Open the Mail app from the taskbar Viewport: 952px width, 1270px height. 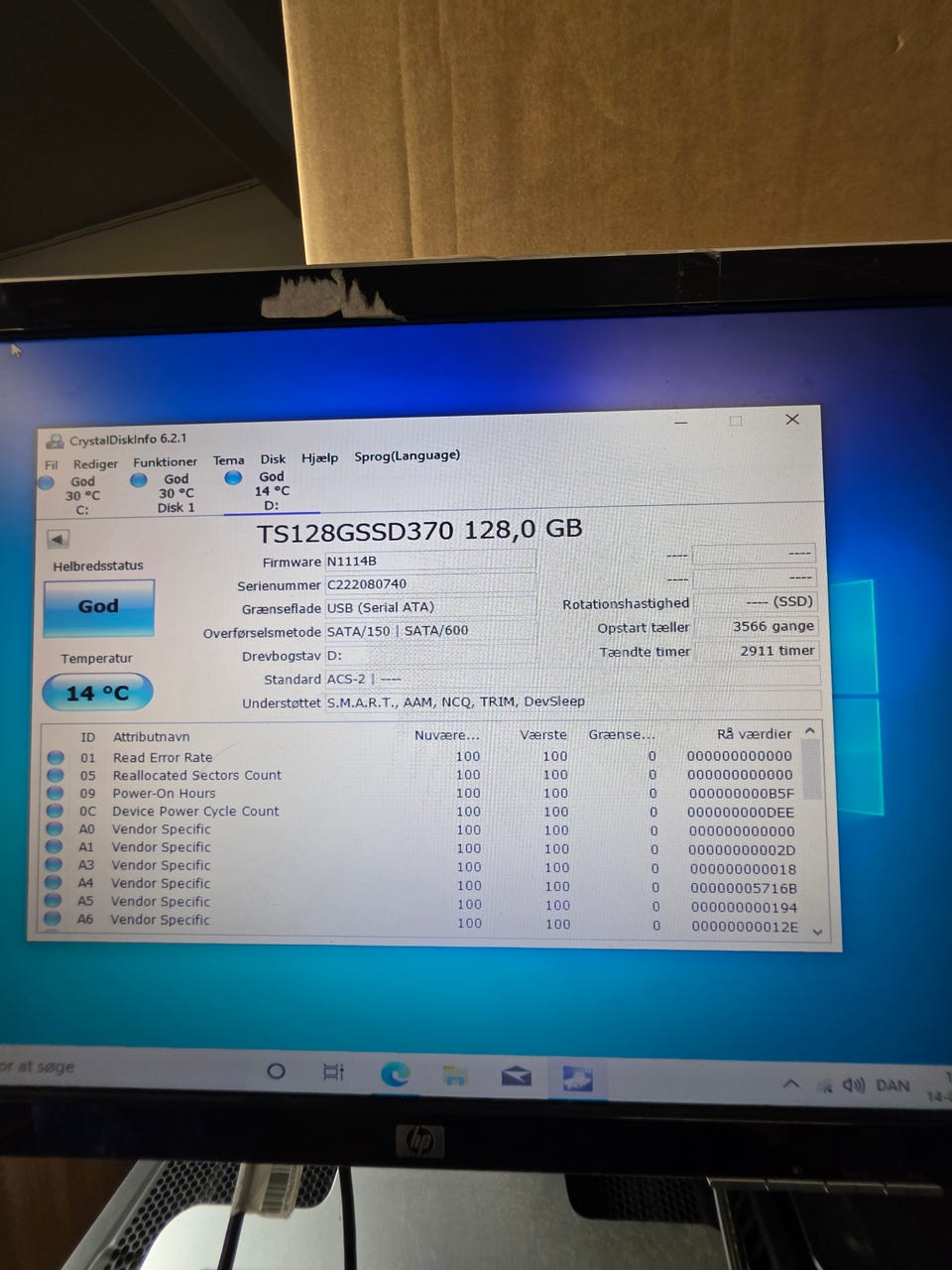[x=516, y=1077]
